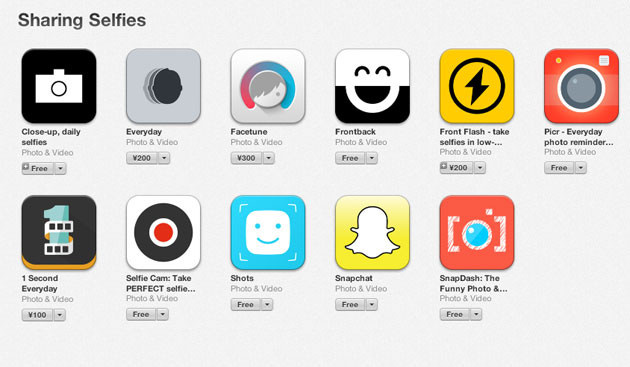The height and width of the screenshot is (367, 630).
Task: Expand the dropdown arrow beside Everyday's ¥200 price
Action: point(164,158)
